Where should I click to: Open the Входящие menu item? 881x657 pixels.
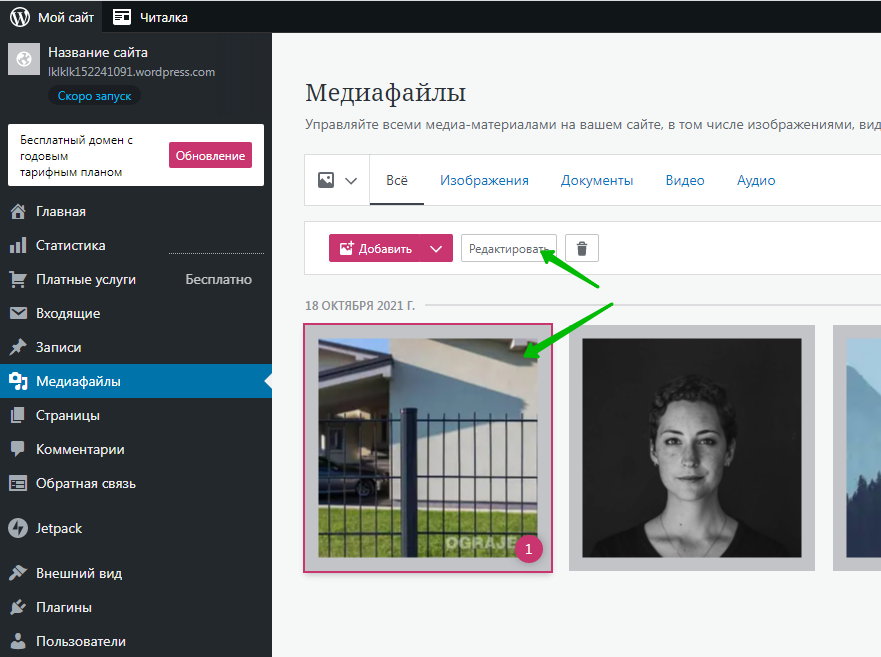click(x=136, y=313)
